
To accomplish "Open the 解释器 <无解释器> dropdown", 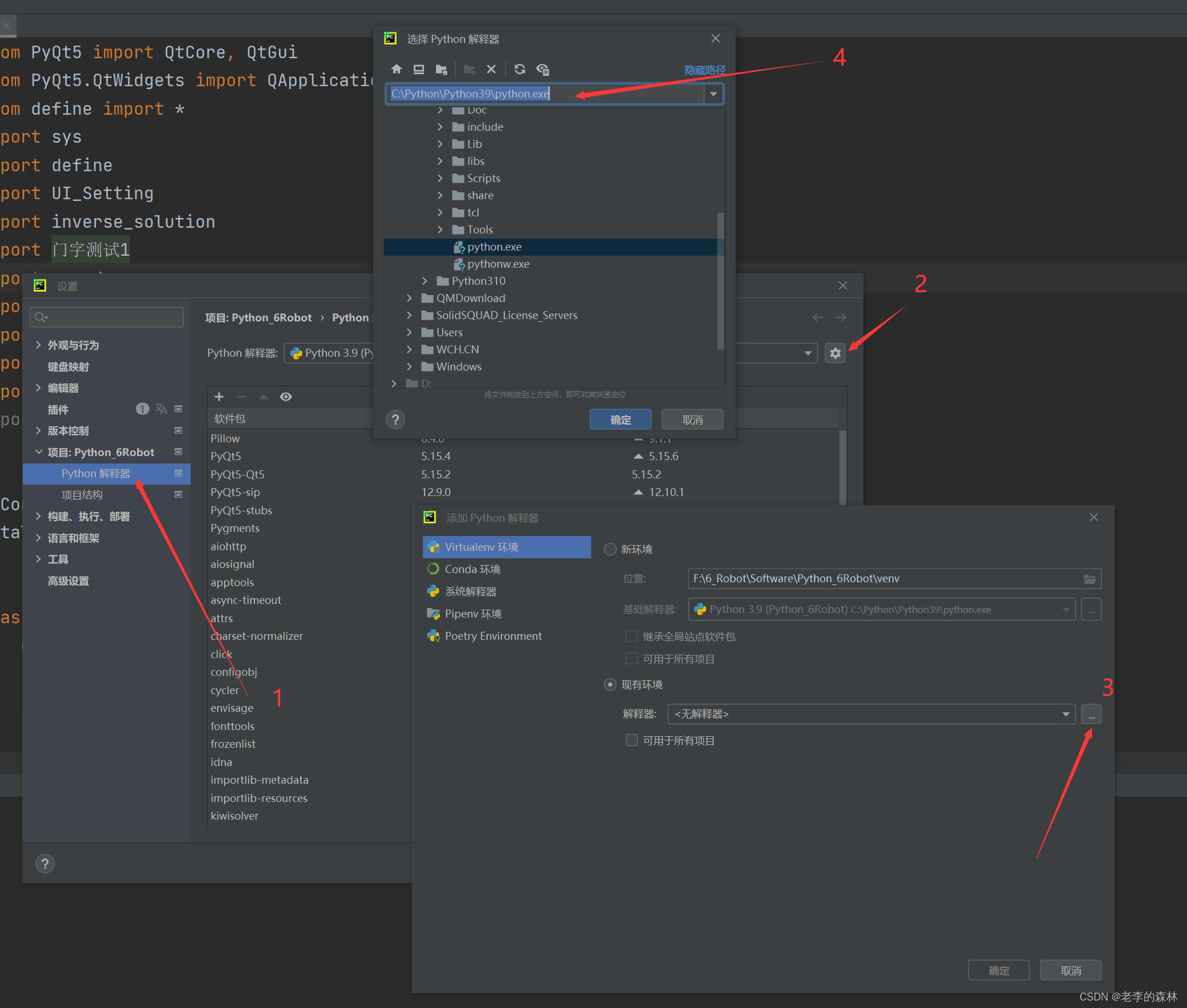I will 1065,714.
